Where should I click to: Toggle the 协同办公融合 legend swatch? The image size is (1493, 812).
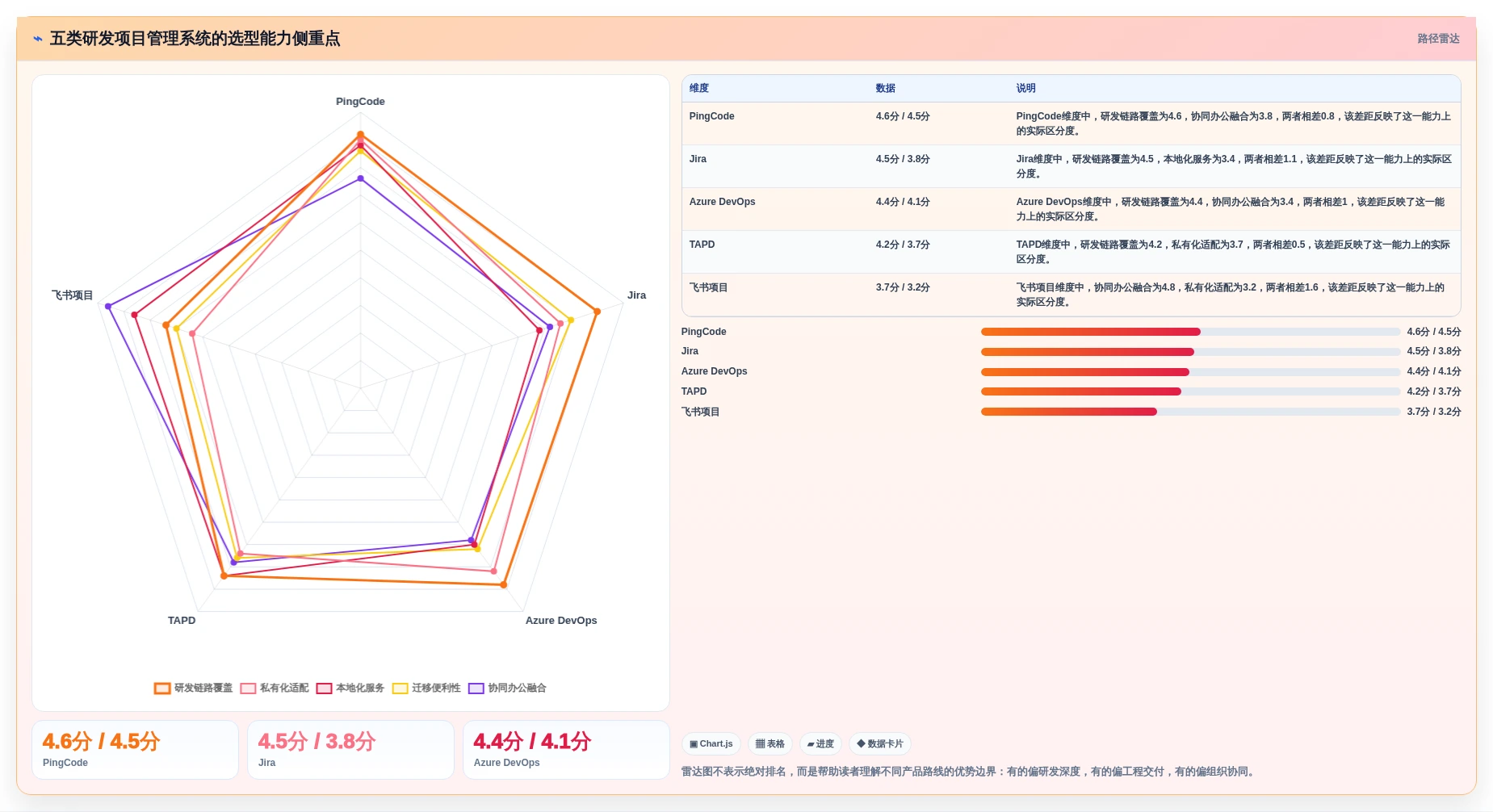click(476, 689)
